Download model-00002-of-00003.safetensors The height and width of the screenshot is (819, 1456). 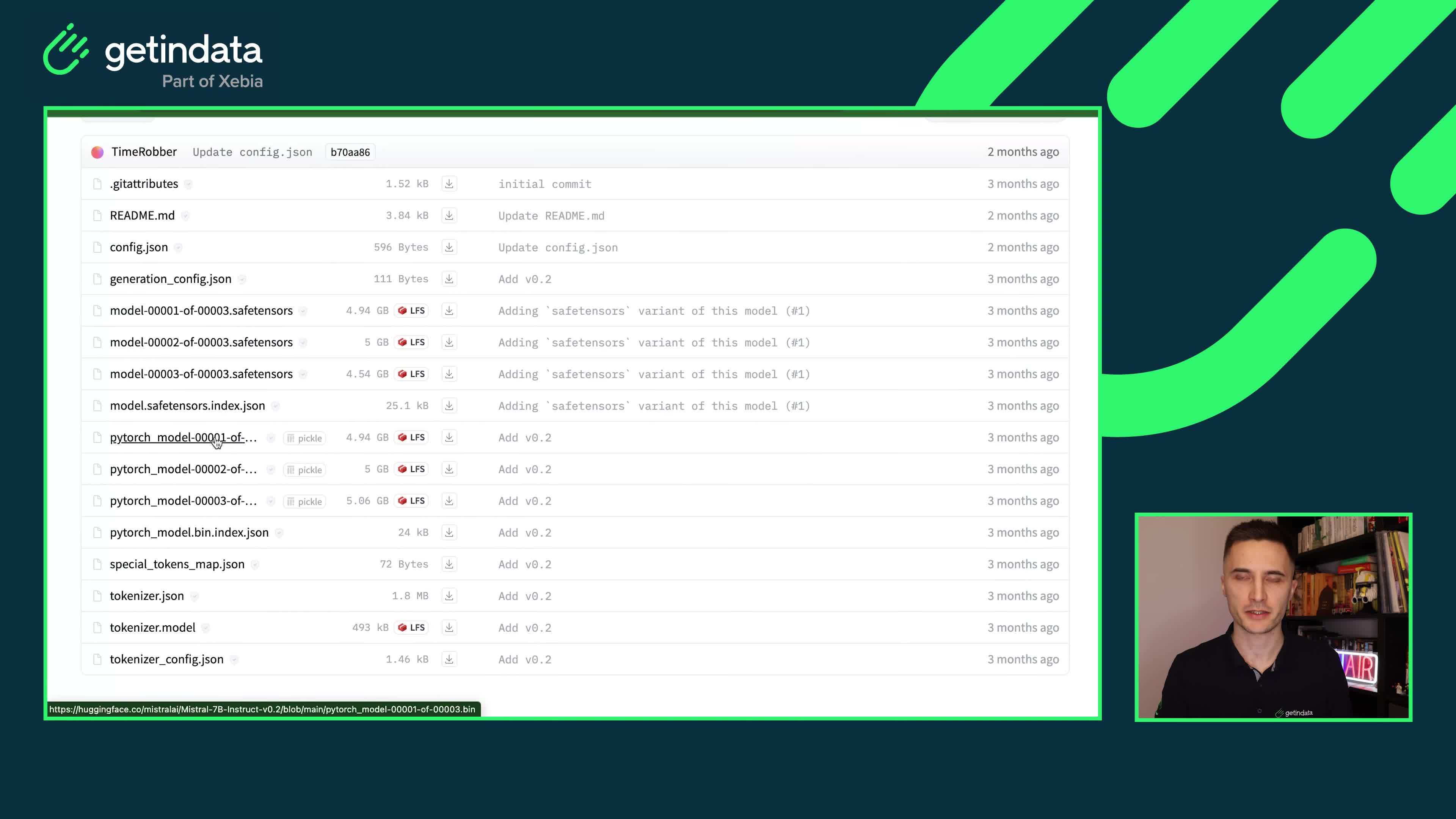[x=449, y=342]
